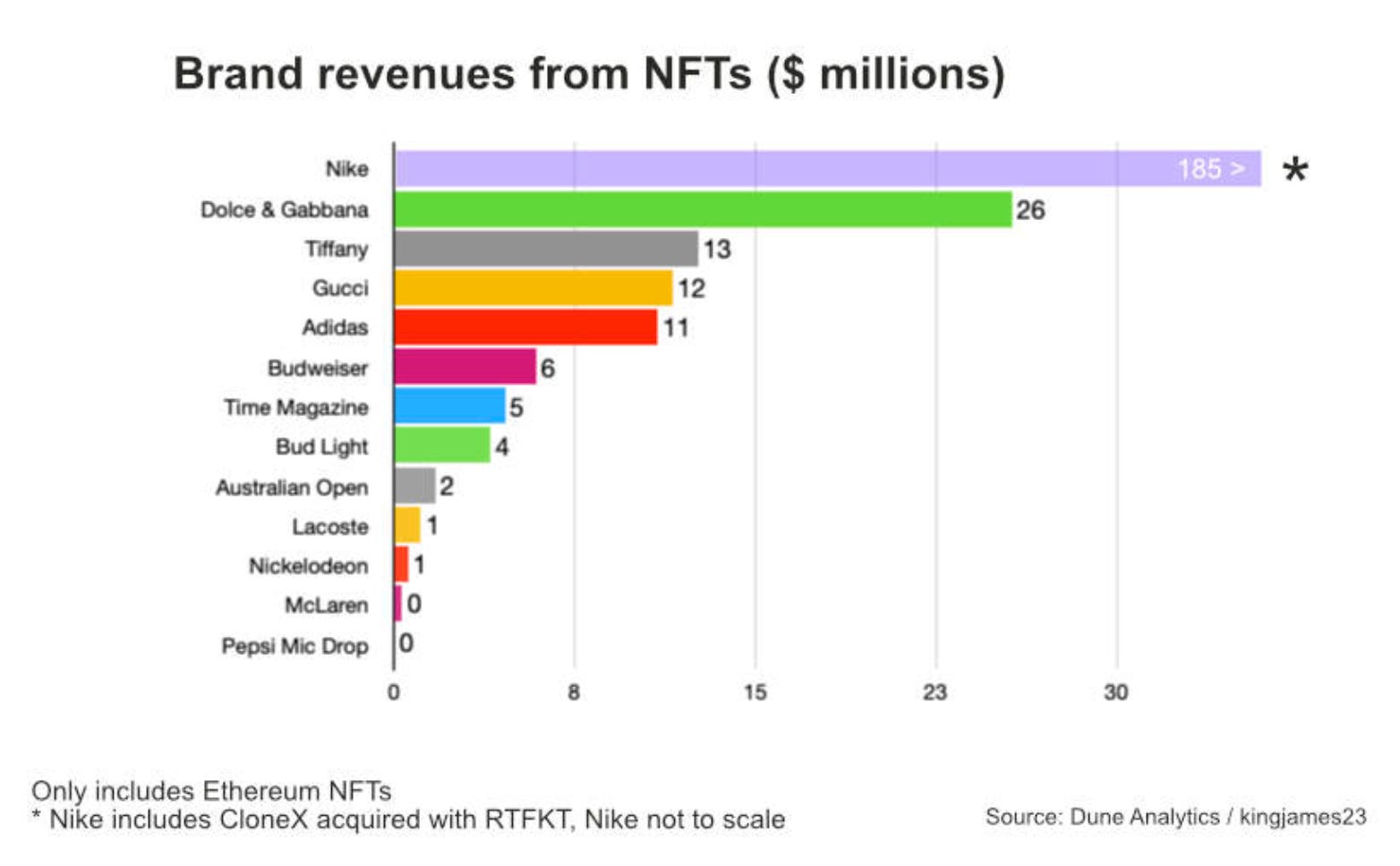
Task: Click the green Dolce & Gabbana bar
Action: [x=703, y=209]
